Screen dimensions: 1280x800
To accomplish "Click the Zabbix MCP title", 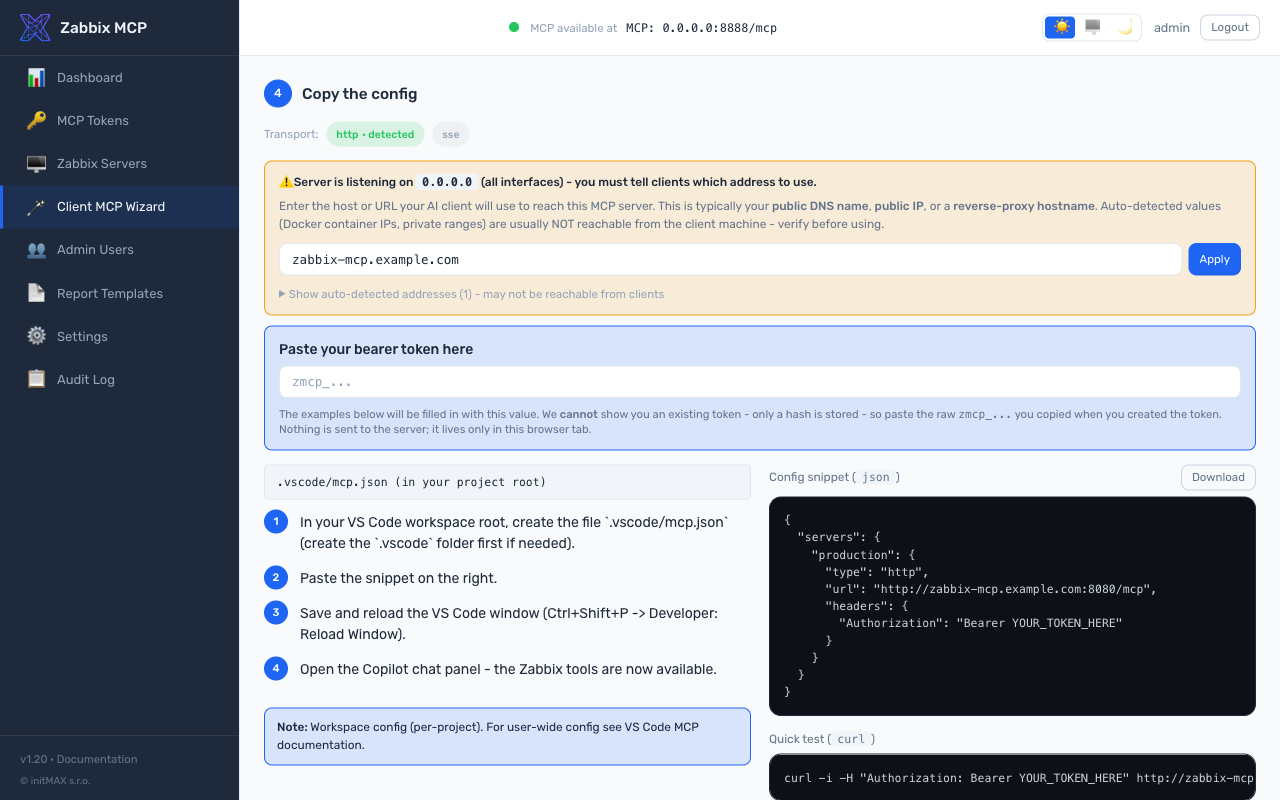I will [103, 27].
